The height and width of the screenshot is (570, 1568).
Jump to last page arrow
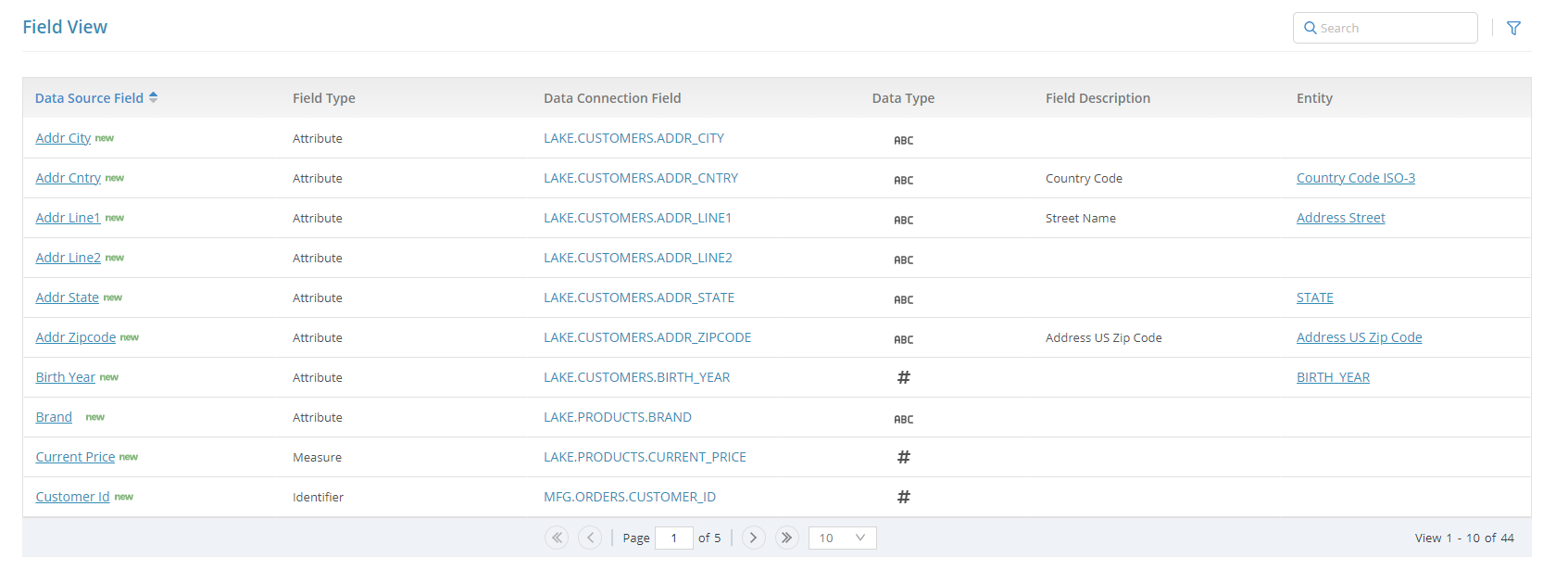[x=787, y=538]
